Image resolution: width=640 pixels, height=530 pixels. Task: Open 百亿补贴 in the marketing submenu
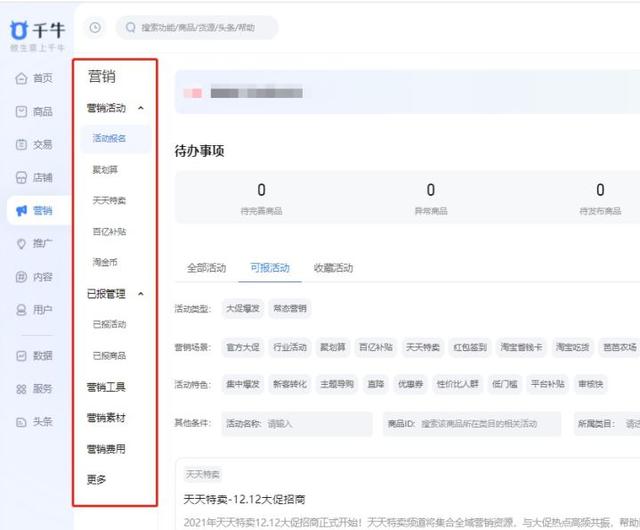109,232
